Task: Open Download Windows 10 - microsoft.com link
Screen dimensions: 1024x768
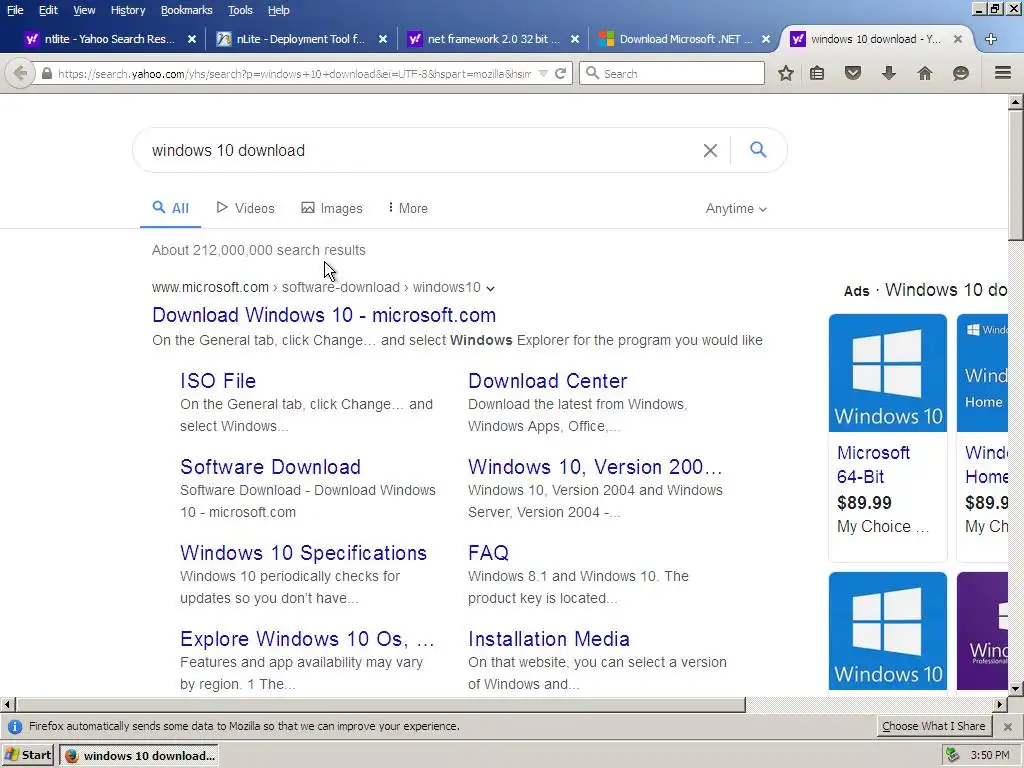Action: [324, 315]
